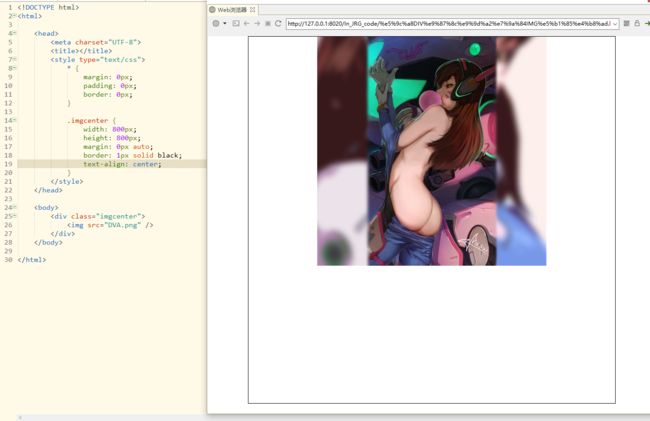Collapse the div class imgcenter fold marker
650x421 pixels.
pyautogui.click(x=14, y=216)
